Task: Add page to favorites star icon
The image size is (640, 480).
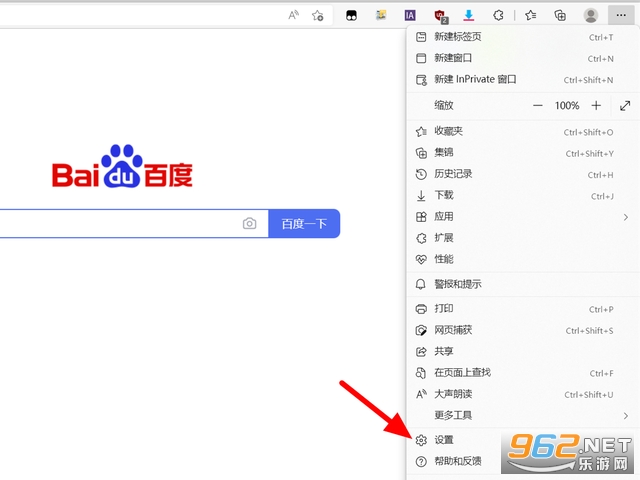Action: click(x=318, y=16)
